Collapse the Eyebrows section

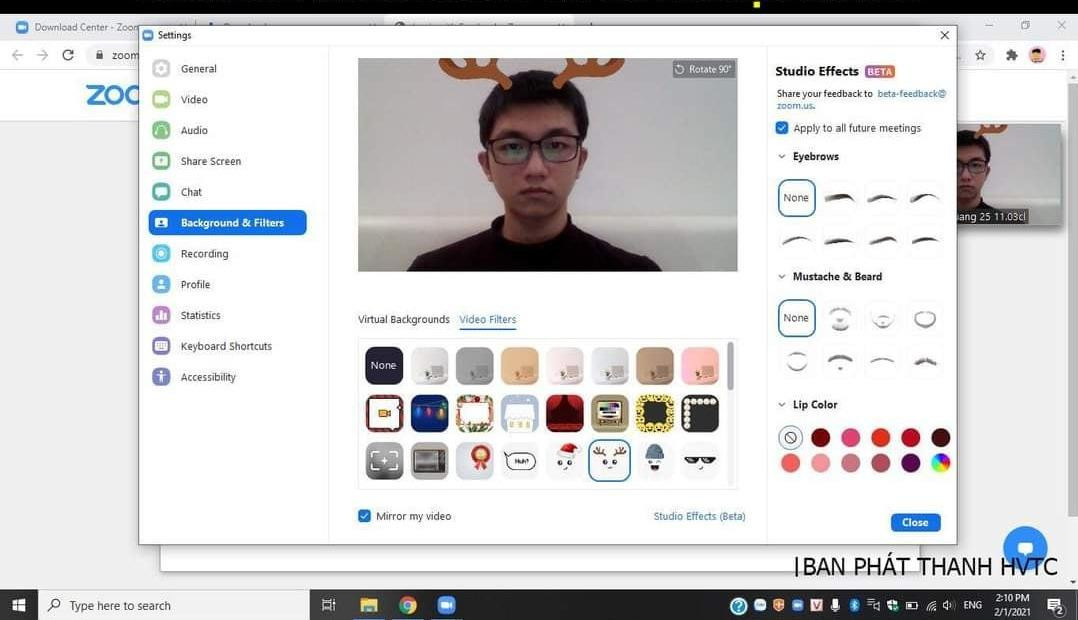pyautogui.click(x=782, y=156)
